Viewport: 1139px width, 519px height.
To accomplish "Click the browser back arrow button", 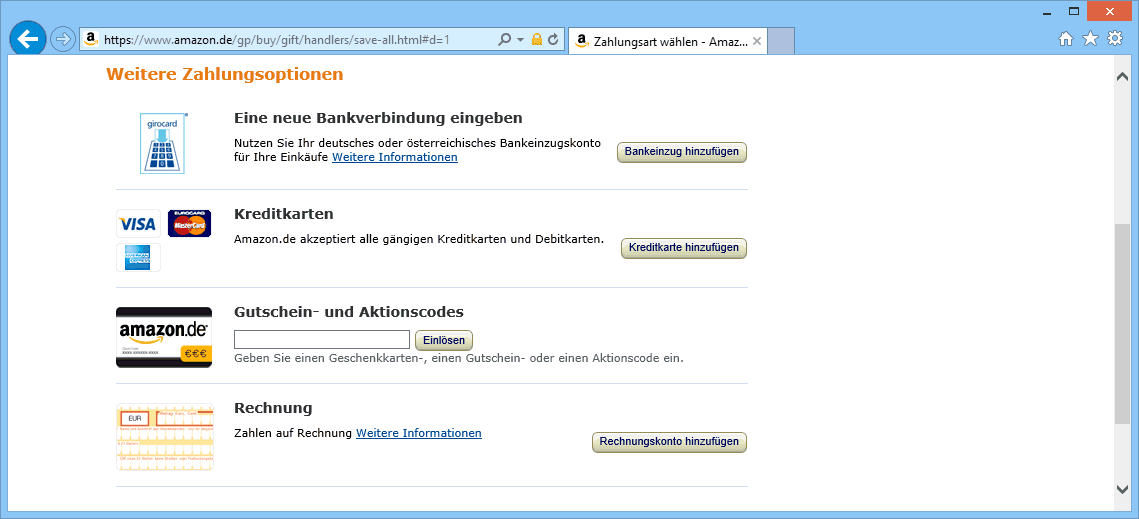I will click(x=28, y=39).
